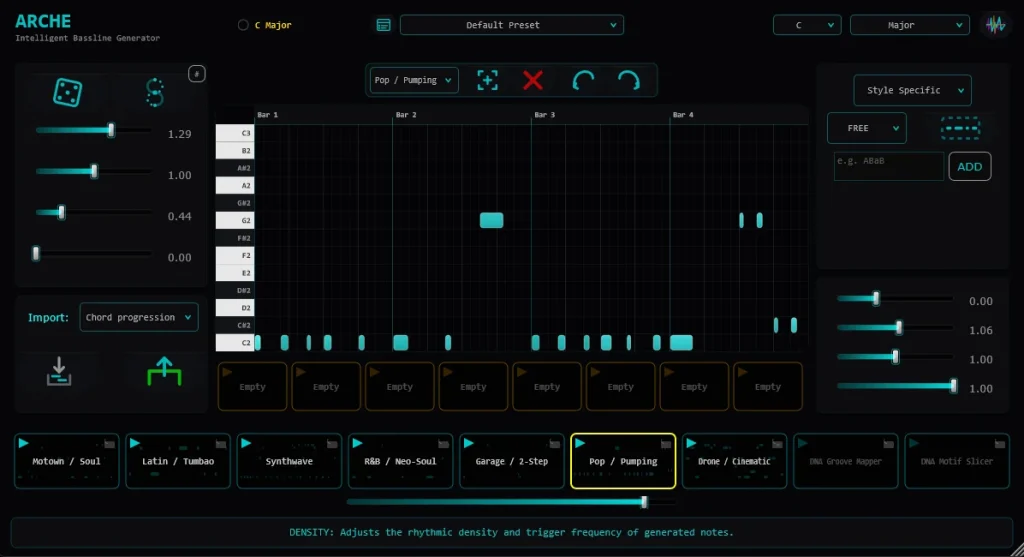The width and height of the screenshot is (1024, 557).
Task: Open the C key dropdown
Action: [x=807, y=25]
